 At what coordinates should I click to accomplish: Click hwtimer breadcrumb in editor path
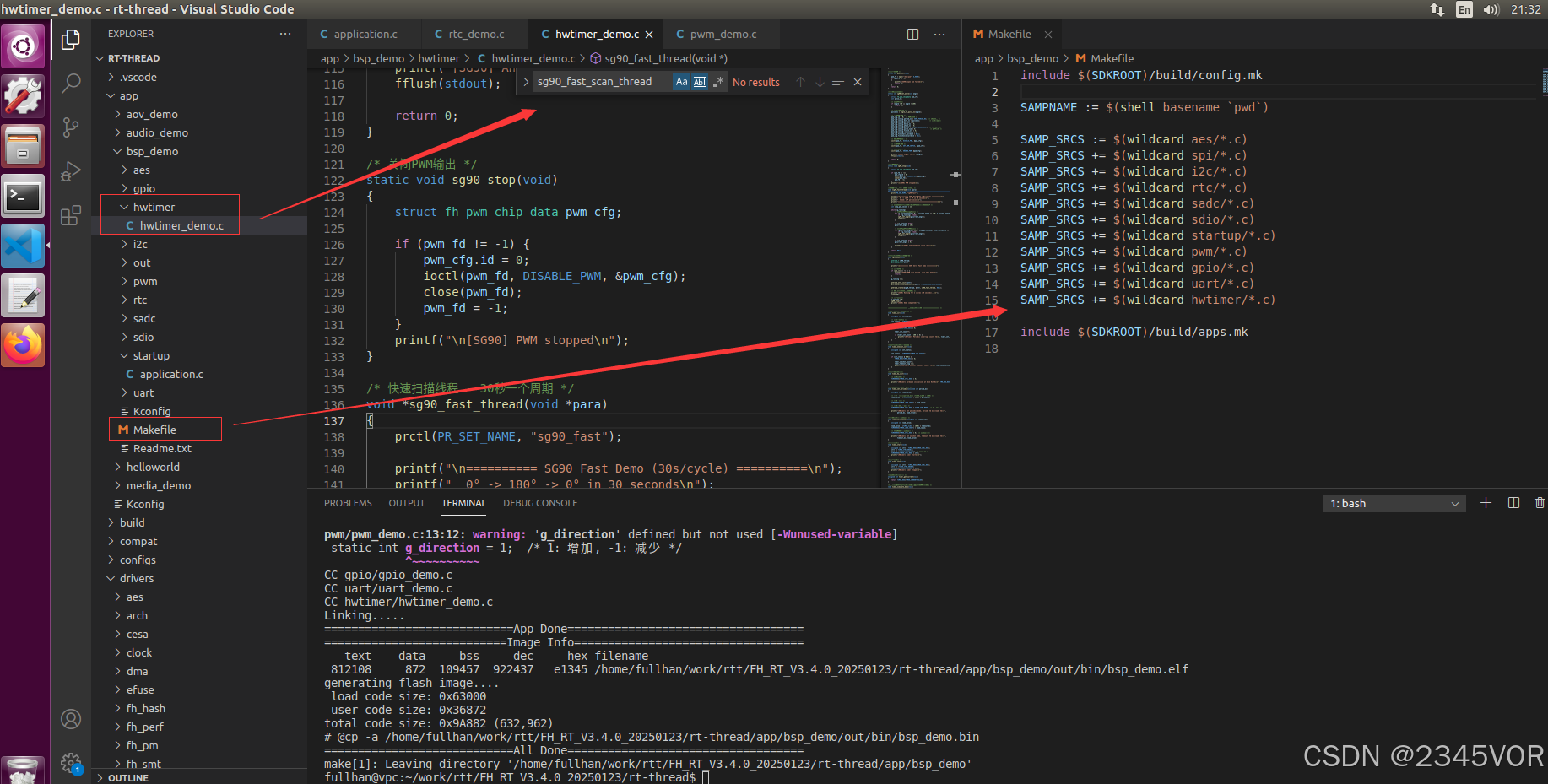(x=439, y=58)
